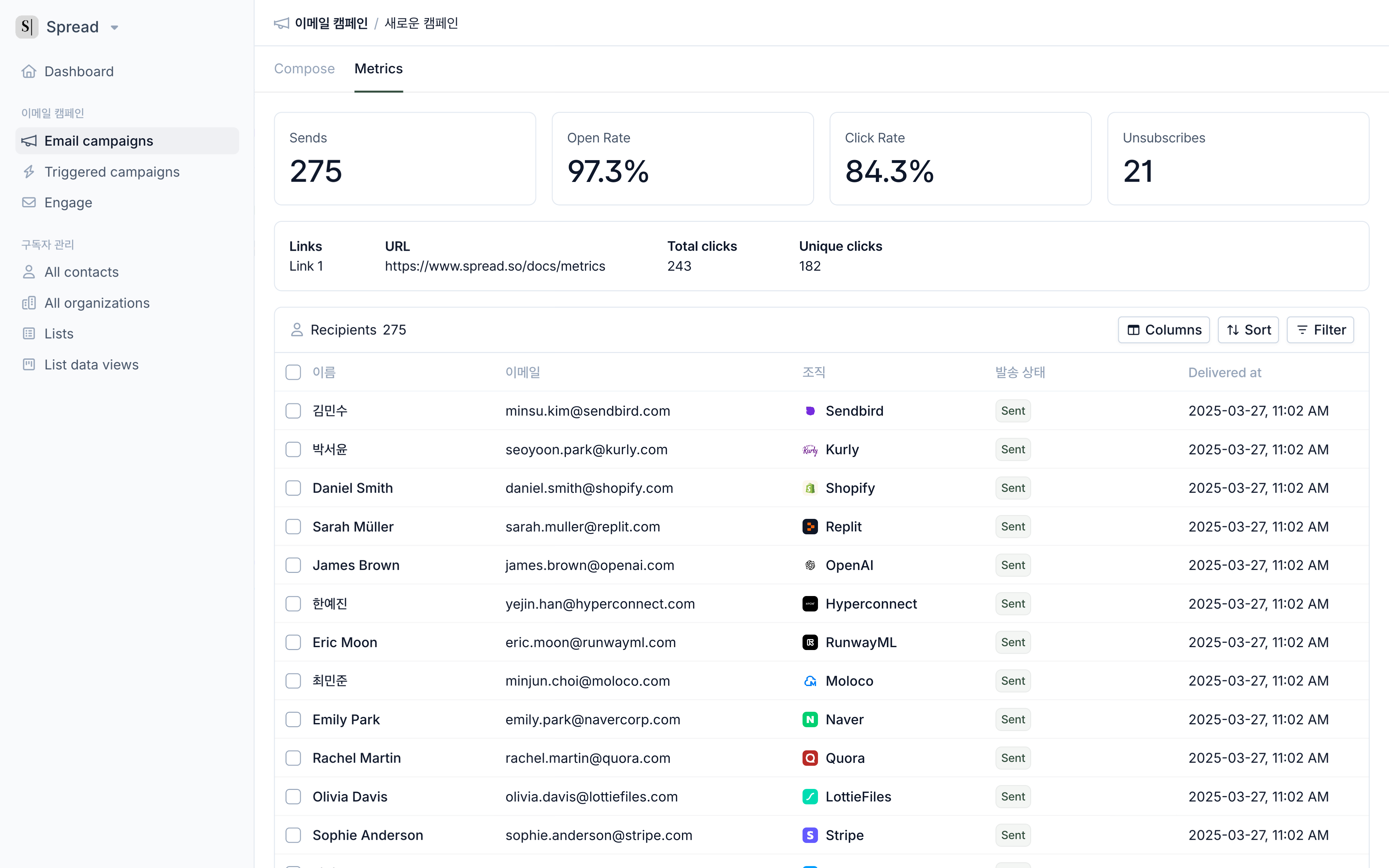
Task: Click the Lists icon in sidebar
Action: pyautogui.click(x=29, y=333)
